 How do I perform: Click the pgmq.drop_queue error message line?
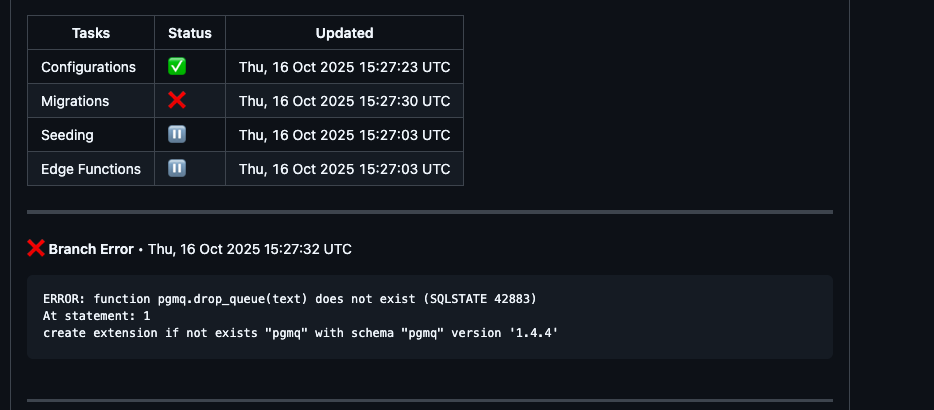coord(297,299)
